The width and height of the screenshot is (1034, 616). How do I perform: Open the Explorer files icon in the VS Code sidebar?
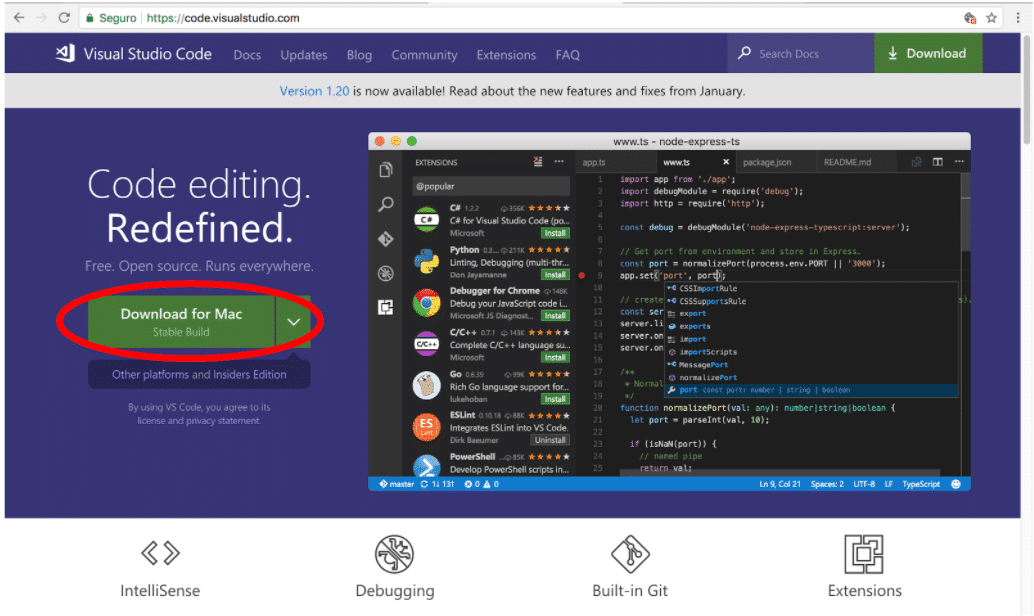tap(386, 169)
